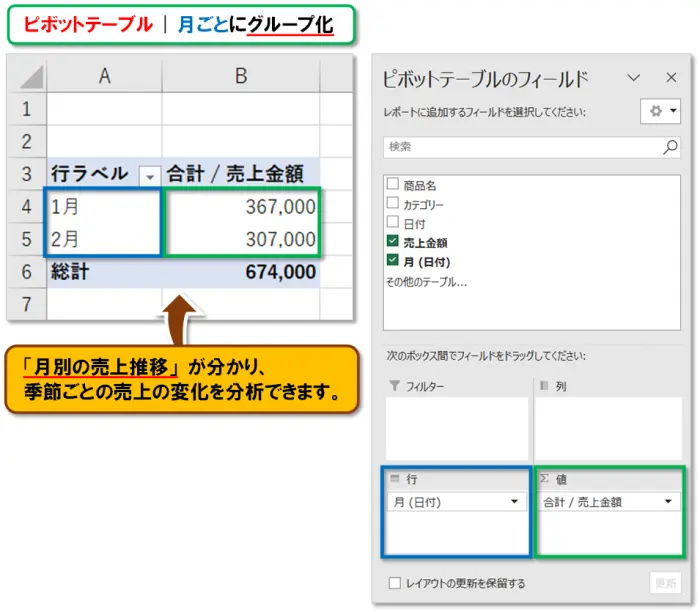This screenshot has width=700, height=612.
Task: Select the 総計 cell
Action: click(x=104, y=271)
